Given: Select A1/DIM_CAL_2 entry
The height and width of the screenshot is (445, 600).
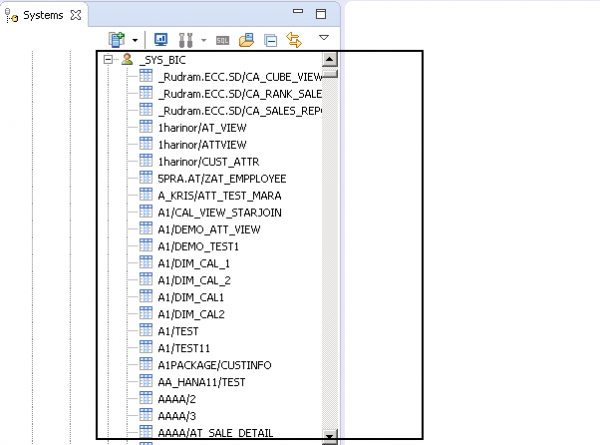Looking at the screenshot, I should 194,280.
